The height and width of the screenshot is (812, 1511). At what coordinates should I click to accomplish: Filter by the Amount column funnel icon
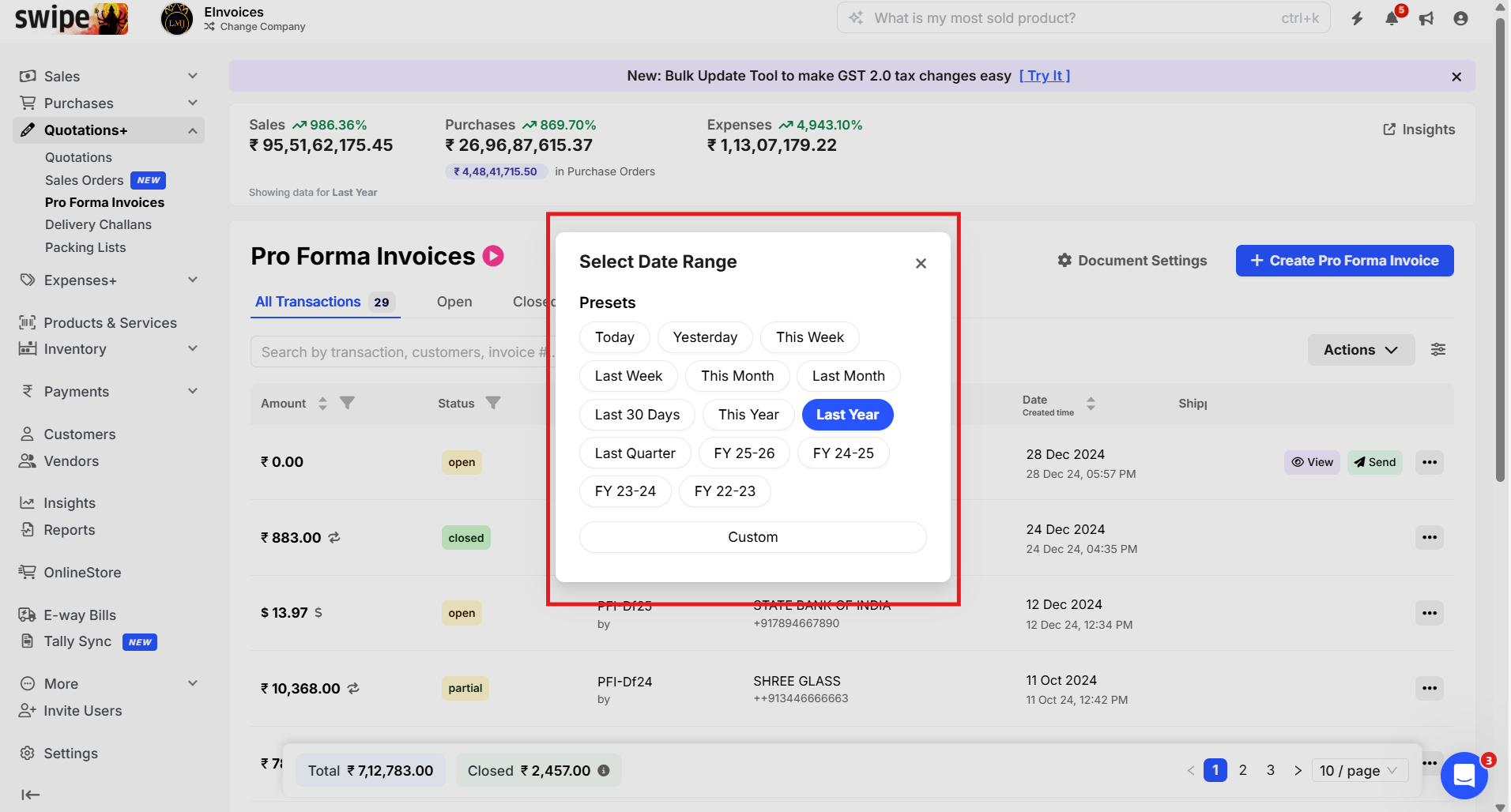347,403
